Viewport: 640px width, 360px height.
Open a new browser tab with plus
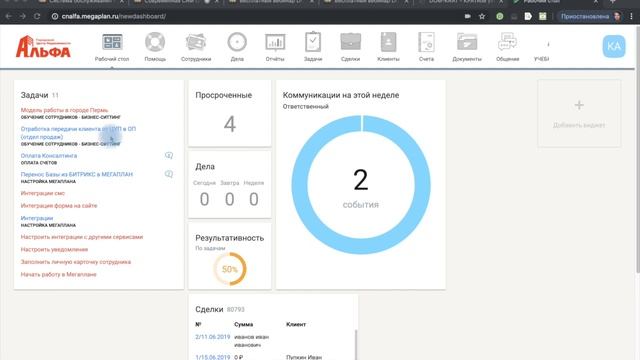[612, 2]
